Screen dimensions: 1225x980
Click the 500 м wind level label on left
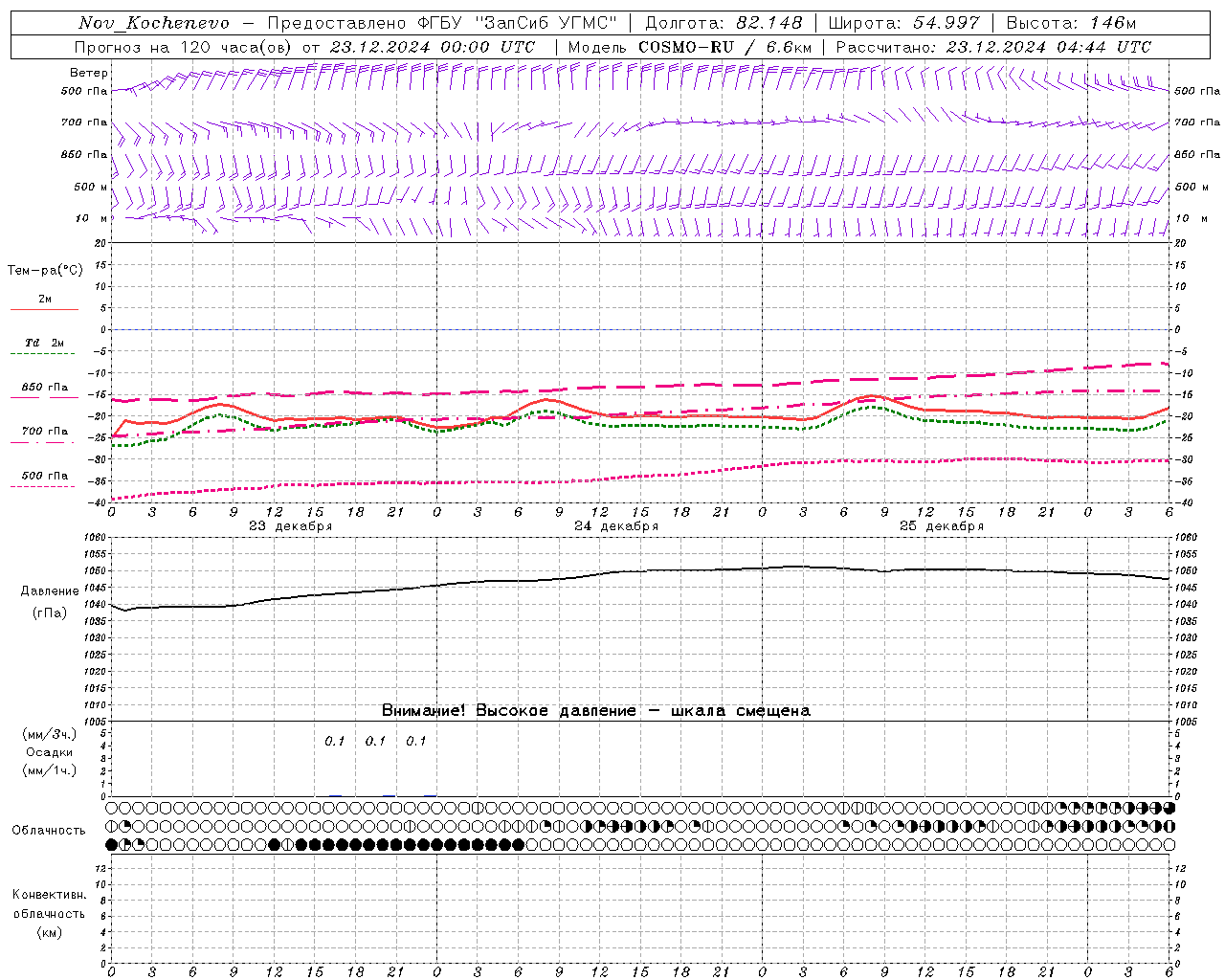(91, 187)
